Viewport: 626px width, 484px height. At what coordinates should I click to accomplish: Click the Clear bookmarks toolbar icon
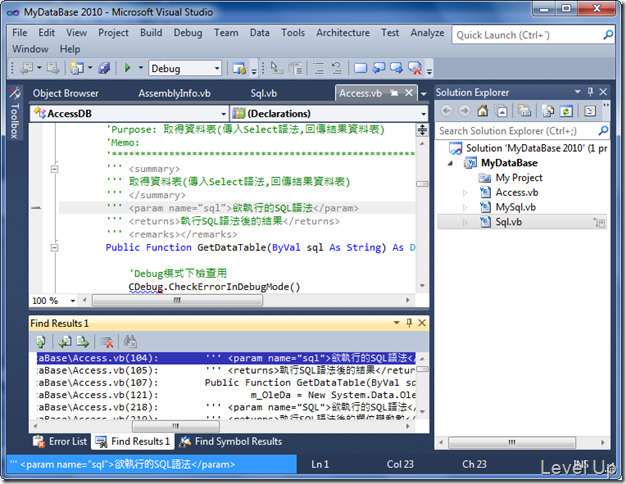tap(415, 68)
